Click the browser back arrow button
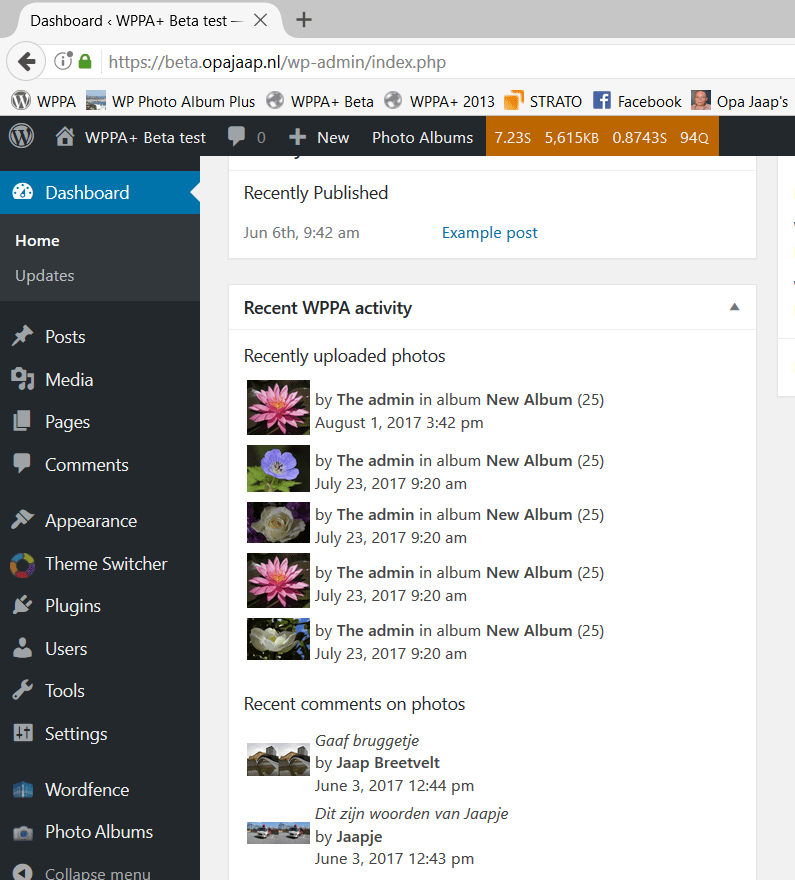This screenshot has height=880, width=795. tap(26, 61)
